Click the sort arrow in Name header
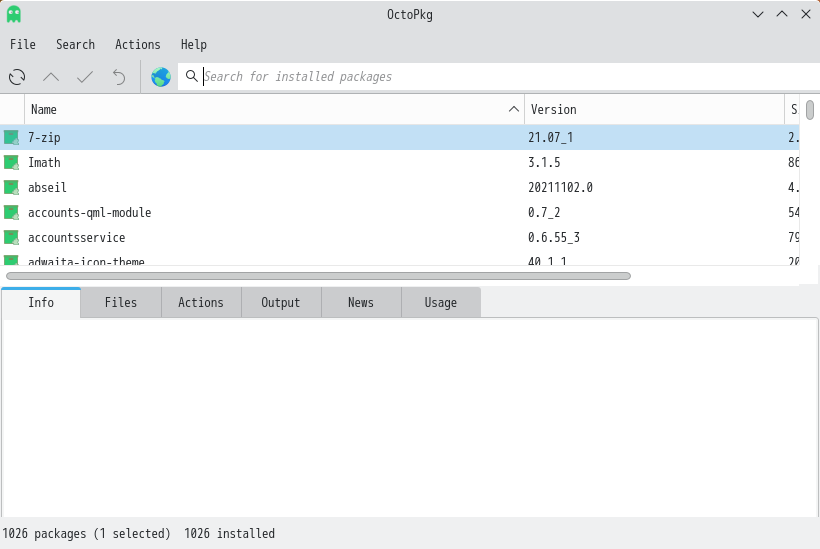820x549 pixels. tap(514, 109)
